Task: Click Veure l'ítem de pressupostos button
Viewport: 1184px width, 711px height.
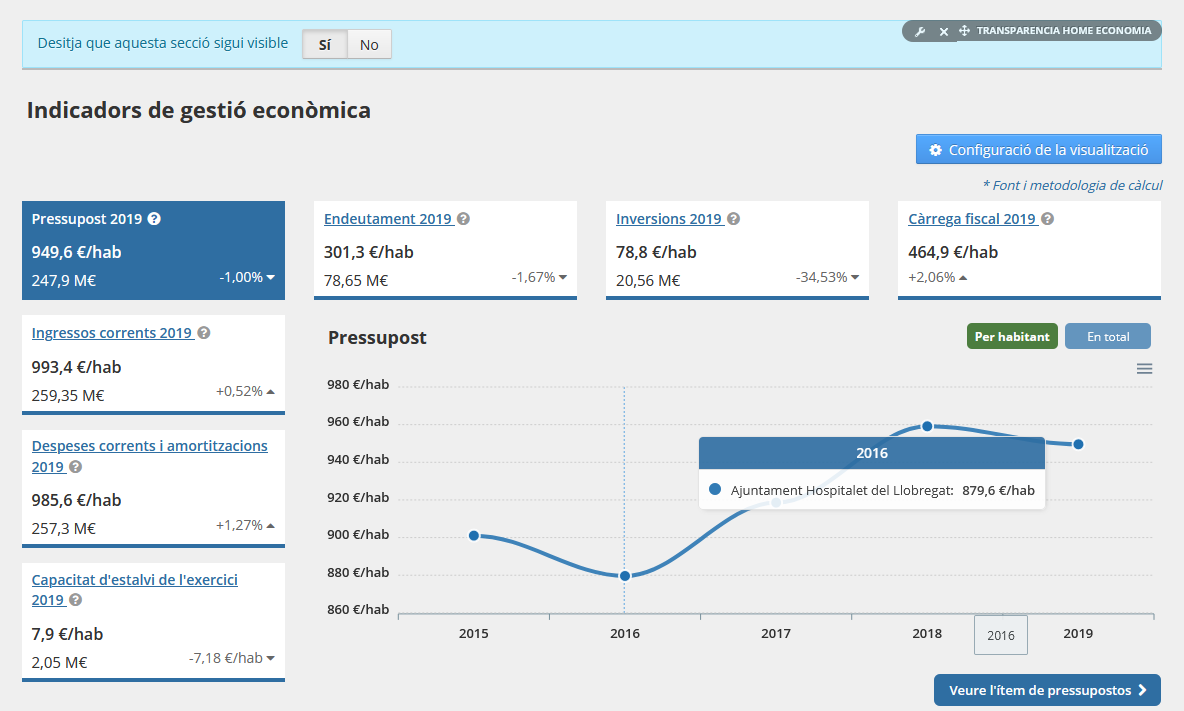Action: (x=1047, y=690)
